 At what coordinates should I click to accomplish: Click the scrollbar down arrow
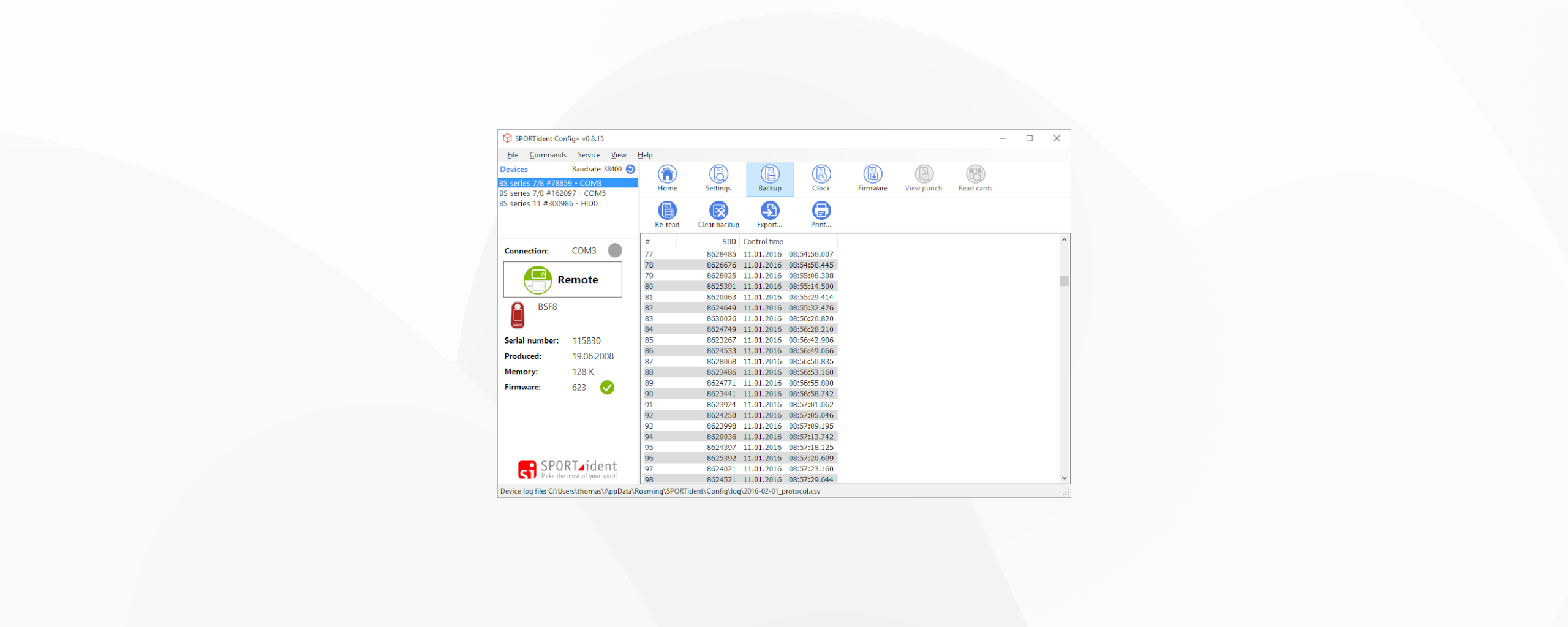[x=1064, y=478]
